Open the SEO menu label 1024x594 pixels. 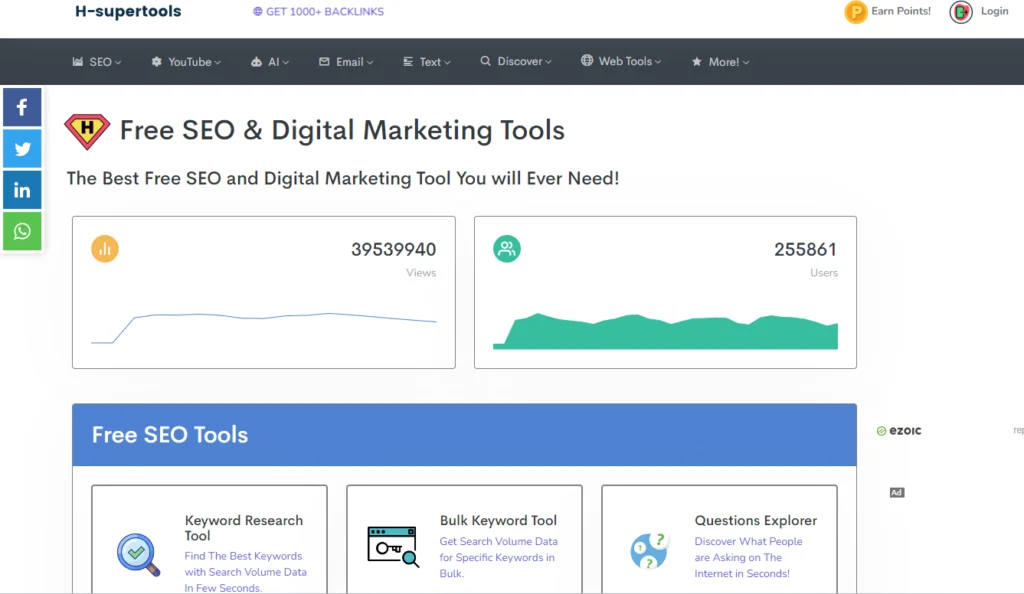point(101,62)
